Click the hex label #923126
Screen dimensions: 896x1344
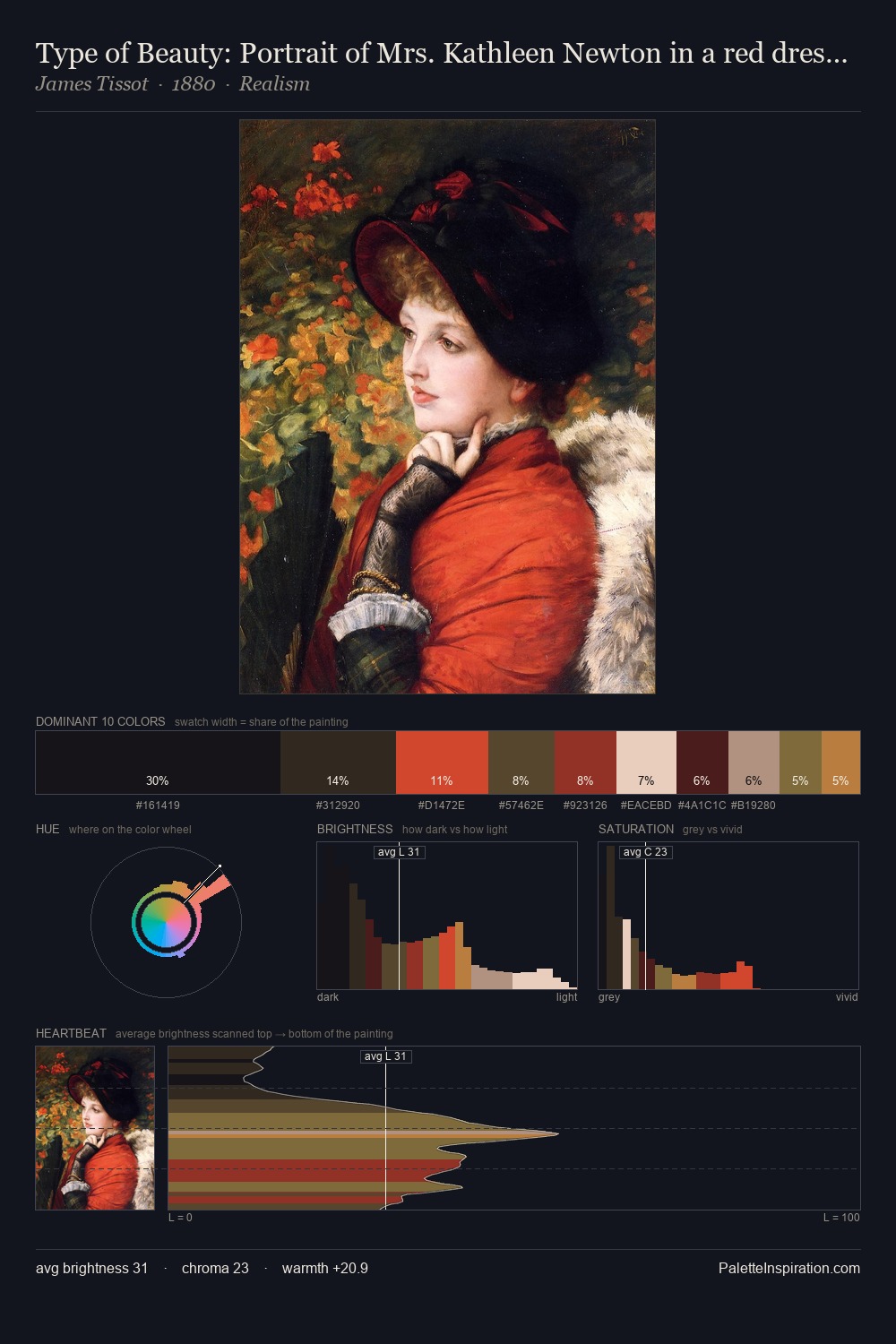[585, 806]
